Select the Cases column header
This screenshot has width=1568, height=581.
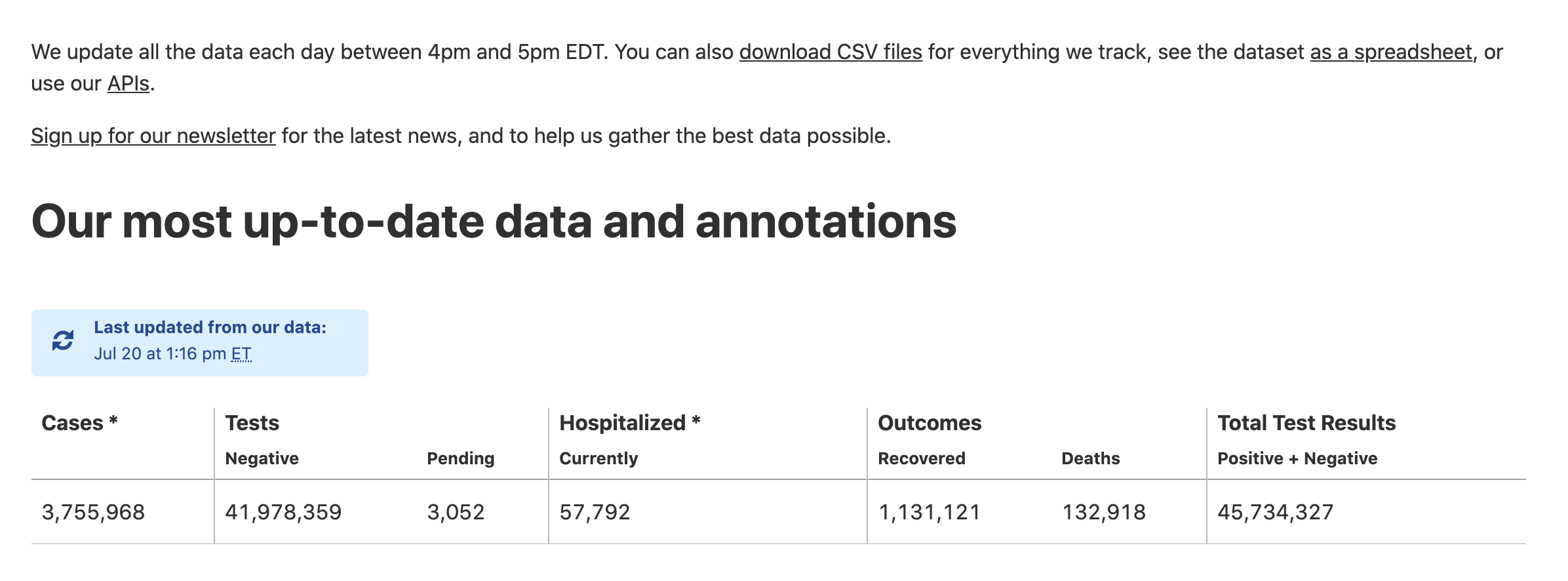click(79, 423)
